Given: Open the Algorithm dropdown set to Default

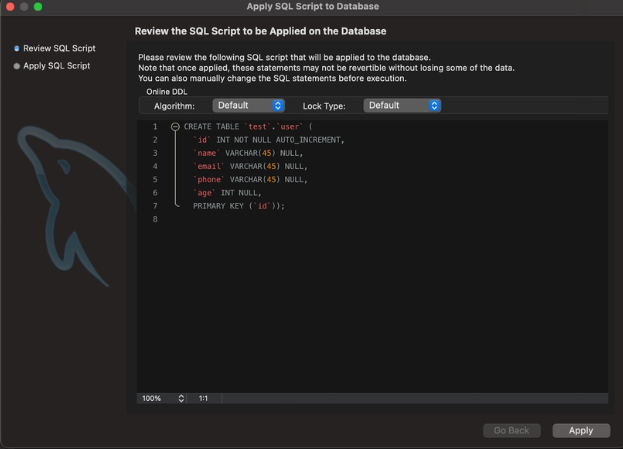Looking at the screenshot, I should coord(248,105).
